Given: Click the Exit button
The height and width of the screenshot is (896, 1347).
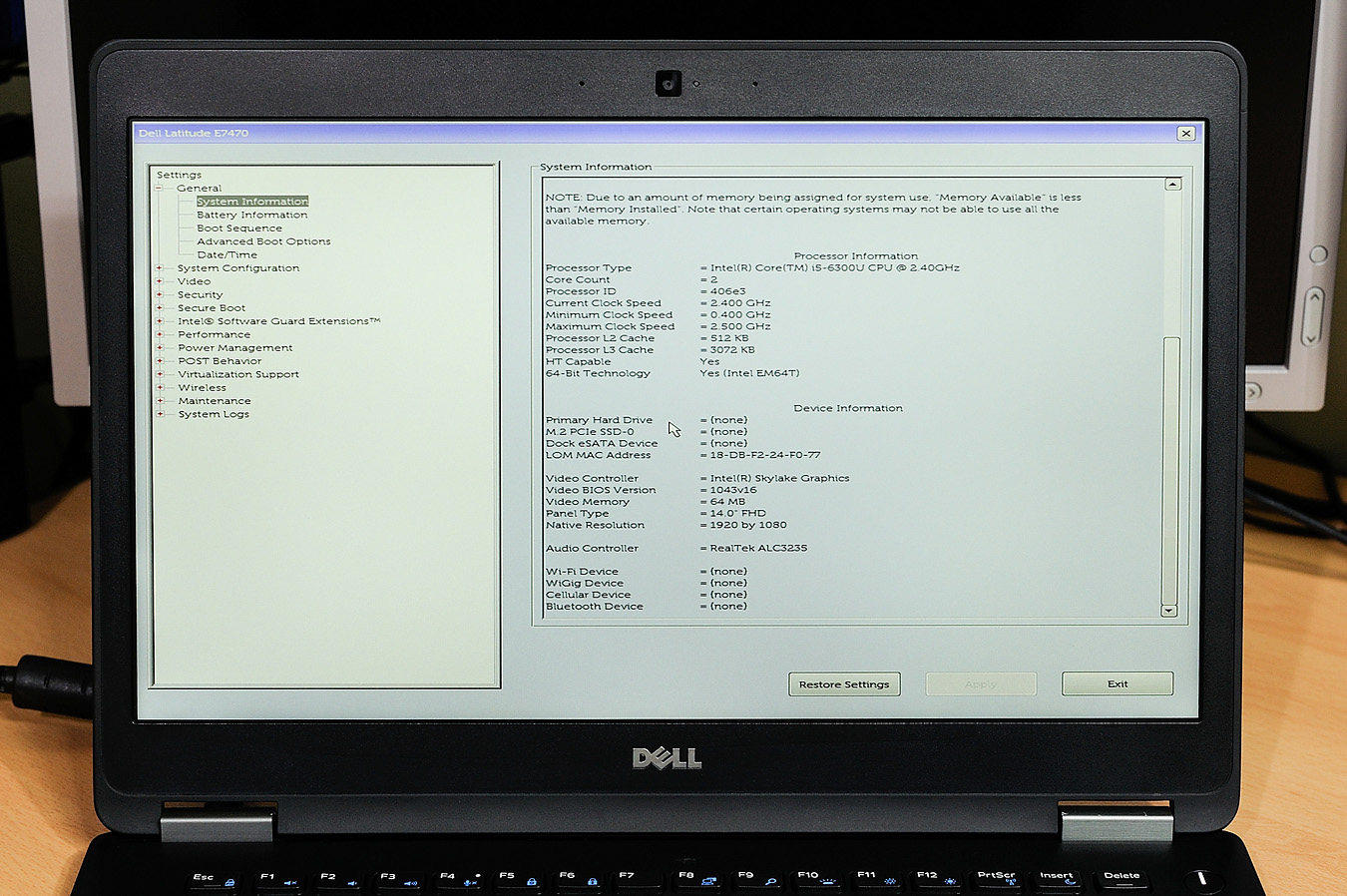Looking at the screenshot, I should (1118, 683).
